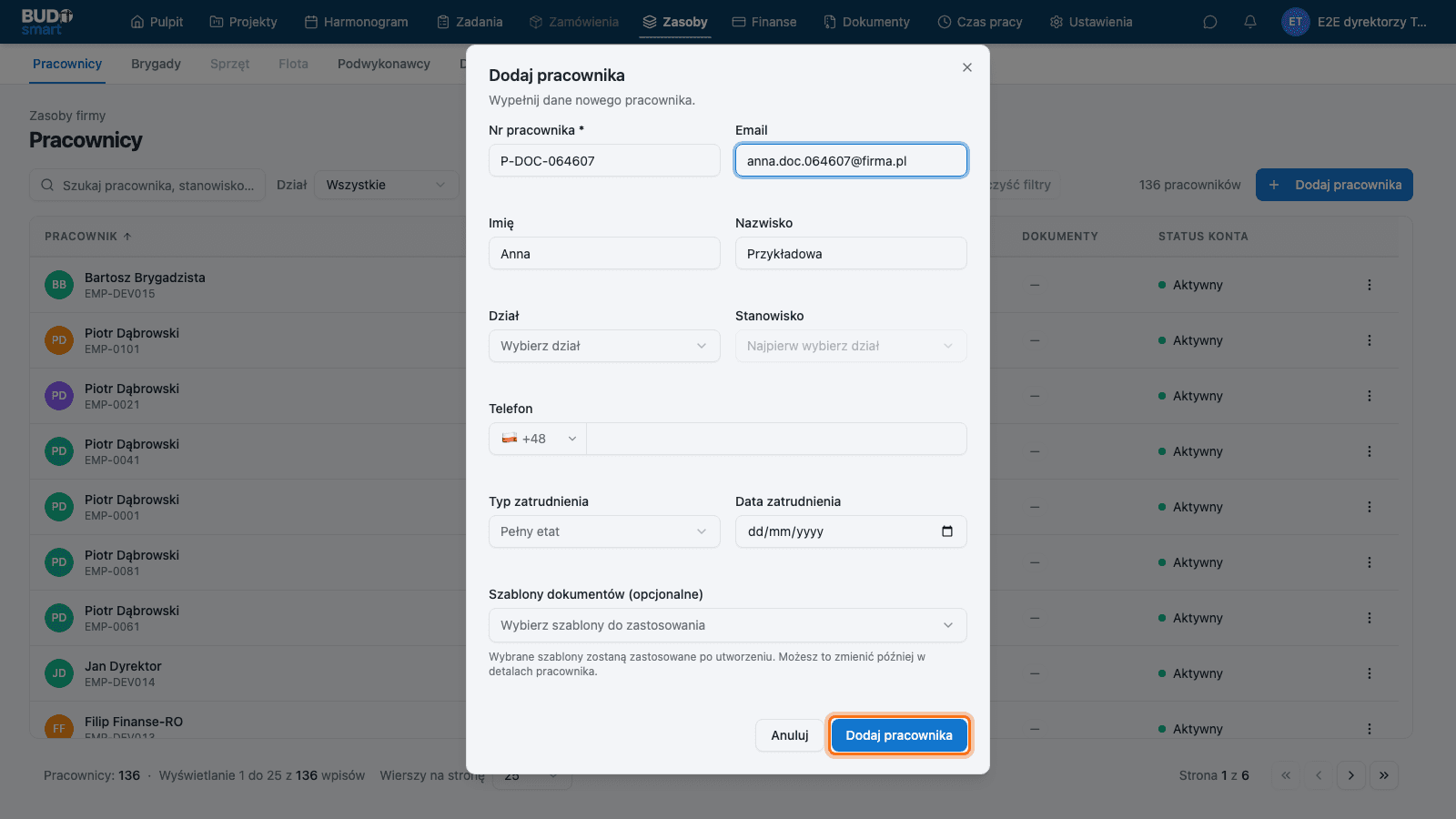The image size is (1456, 819).
Task: Confirm with Dodaj pracownika button in dialog
Action: click(899, 735)
